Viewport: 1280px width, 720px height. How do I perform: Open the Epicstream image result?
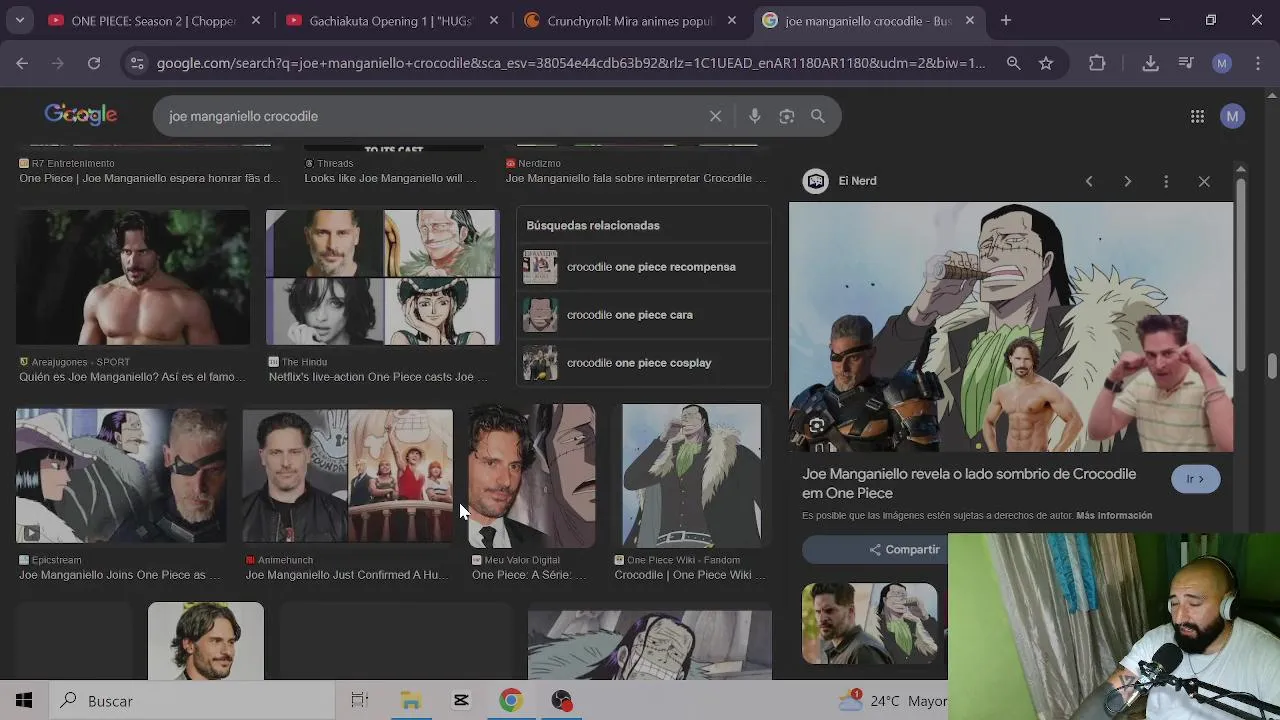coord(121,476)
